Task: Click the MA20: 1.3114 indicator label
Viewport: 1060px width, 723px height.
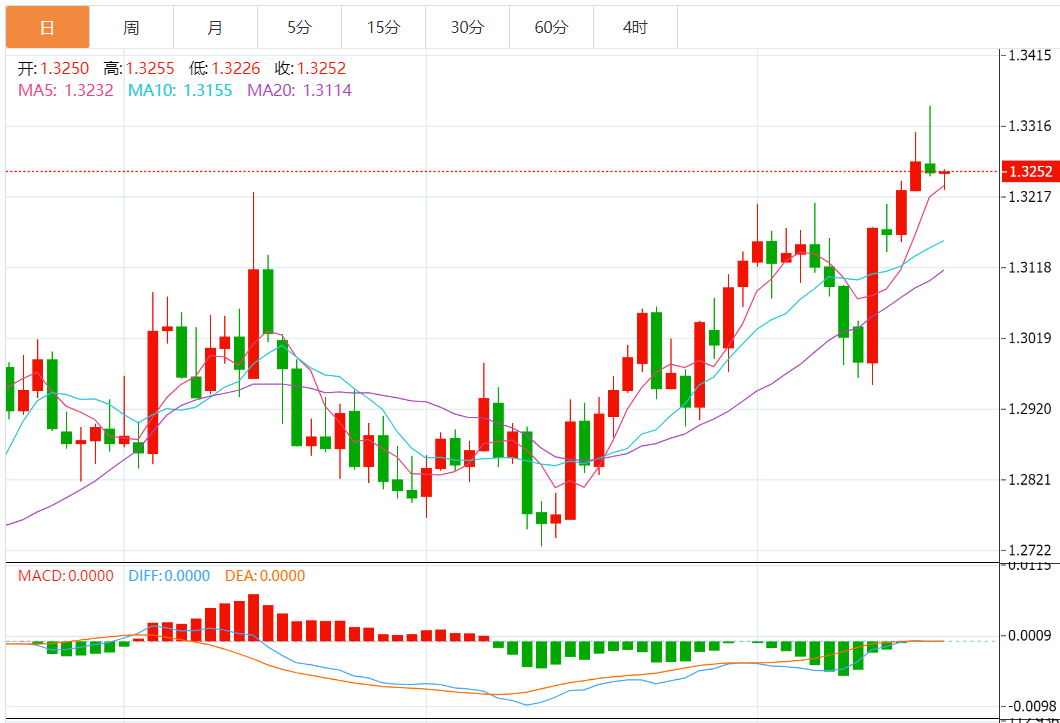Action: [299, 91]
